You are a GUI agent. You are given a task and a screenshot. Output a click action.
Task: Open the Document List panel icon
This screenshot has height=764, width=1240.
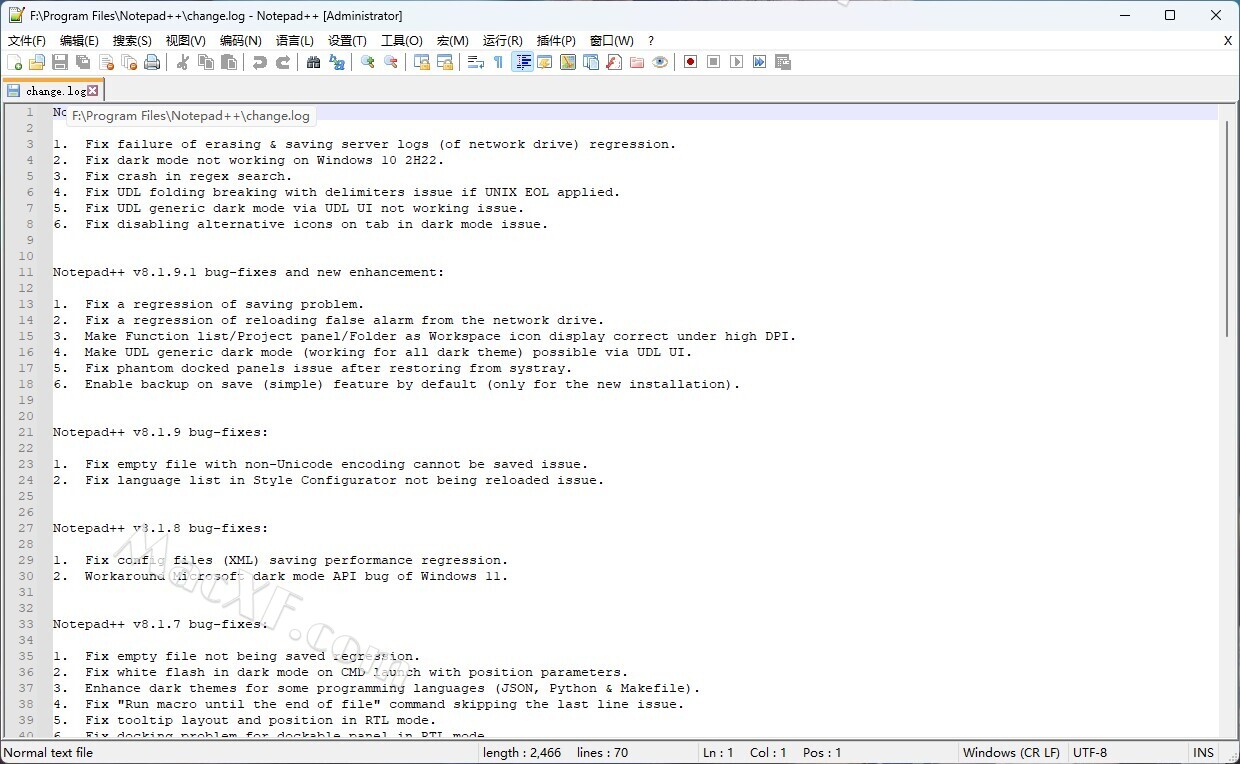tap(591, 62)
